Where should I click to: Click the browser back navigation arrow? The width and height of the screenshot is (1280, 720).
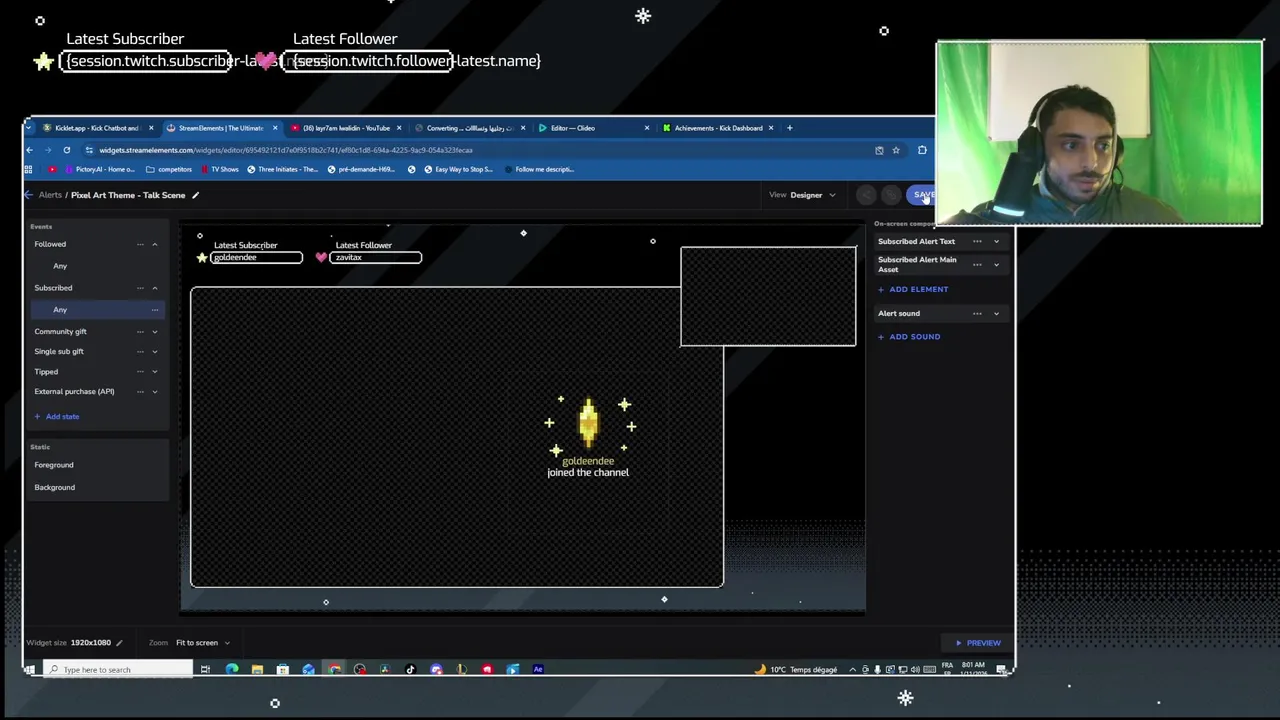point(30,150)
